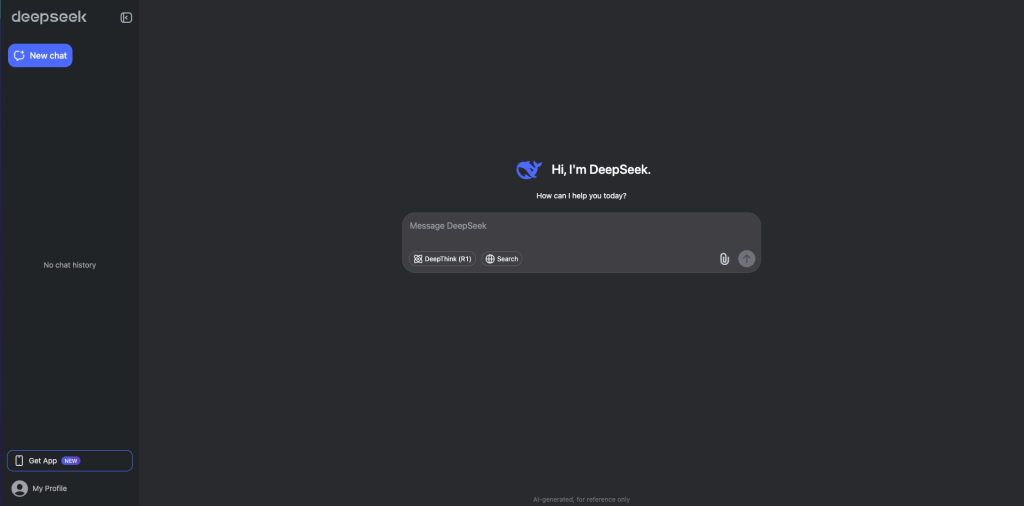Collapse the sidebar using the panel icon

coord(126,18)
